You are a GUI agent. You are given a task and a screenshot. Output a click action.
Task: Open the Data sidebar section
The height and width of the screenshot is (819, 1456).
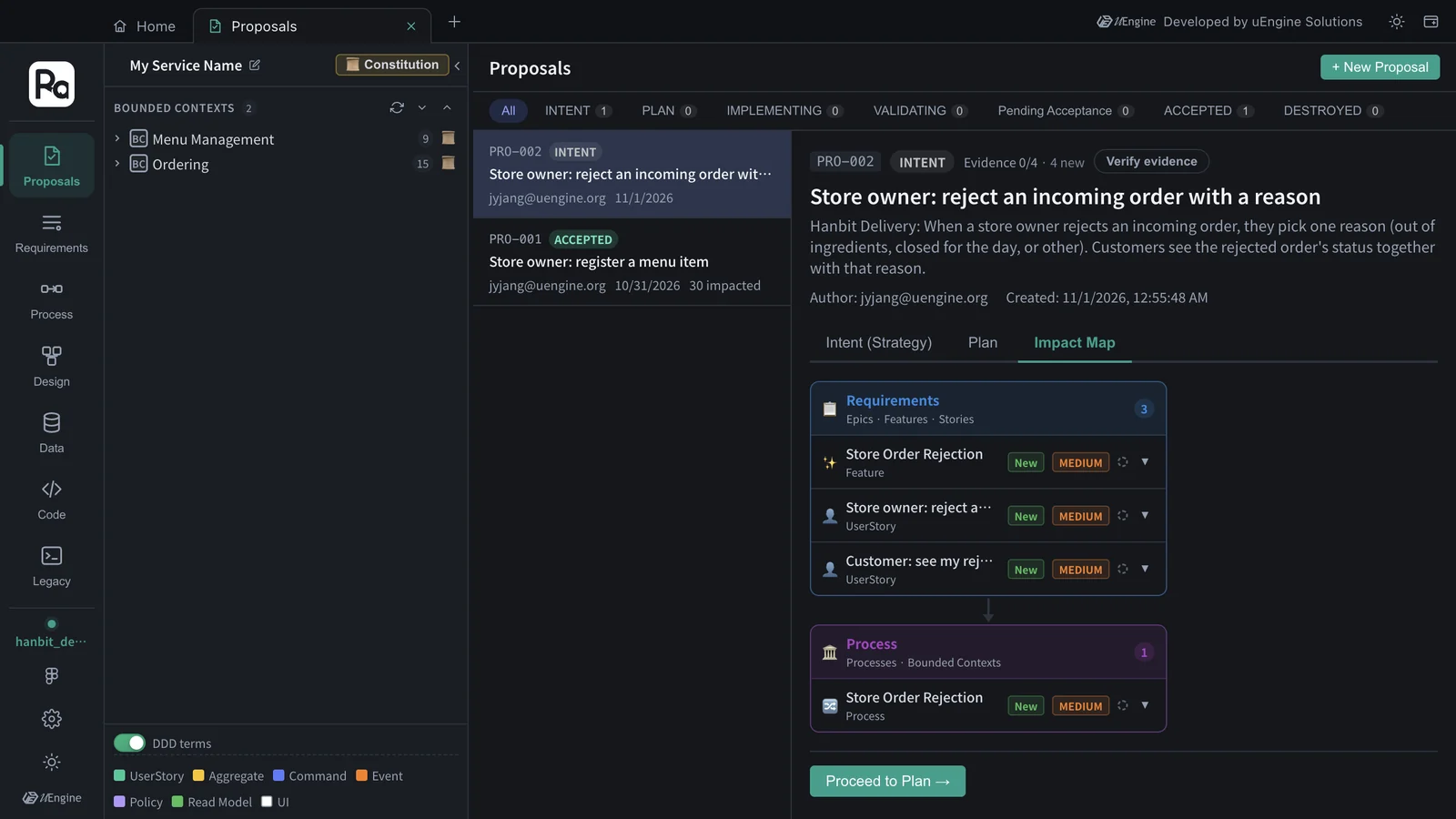coord(52,433)
